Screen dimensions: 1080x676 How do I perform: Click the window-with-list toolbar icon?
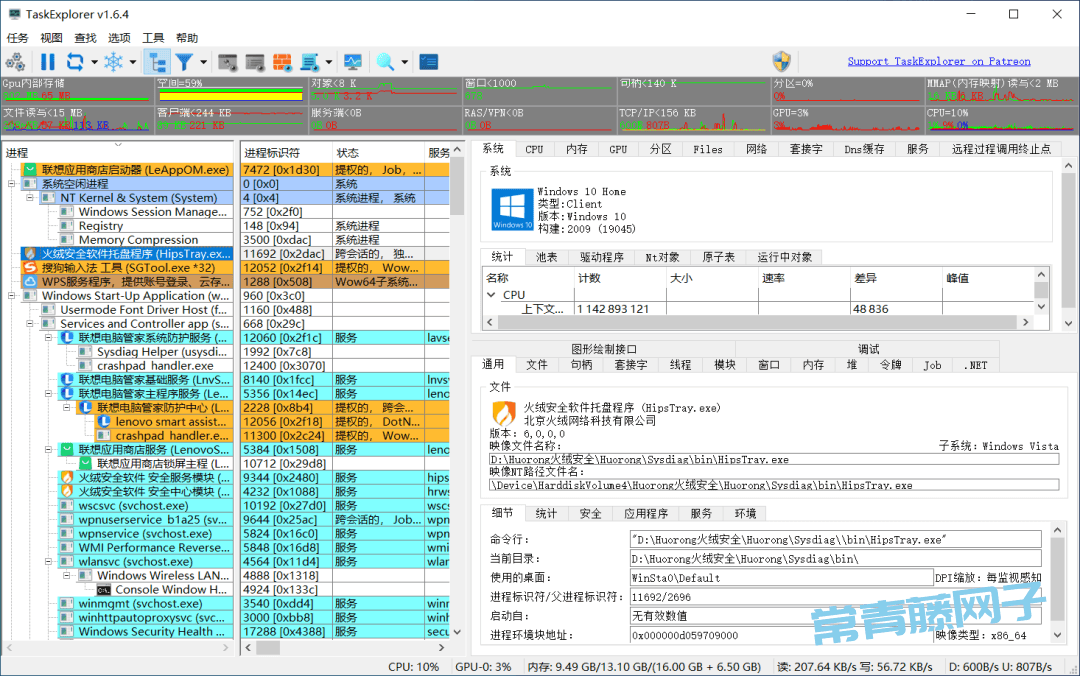(255, 62)
